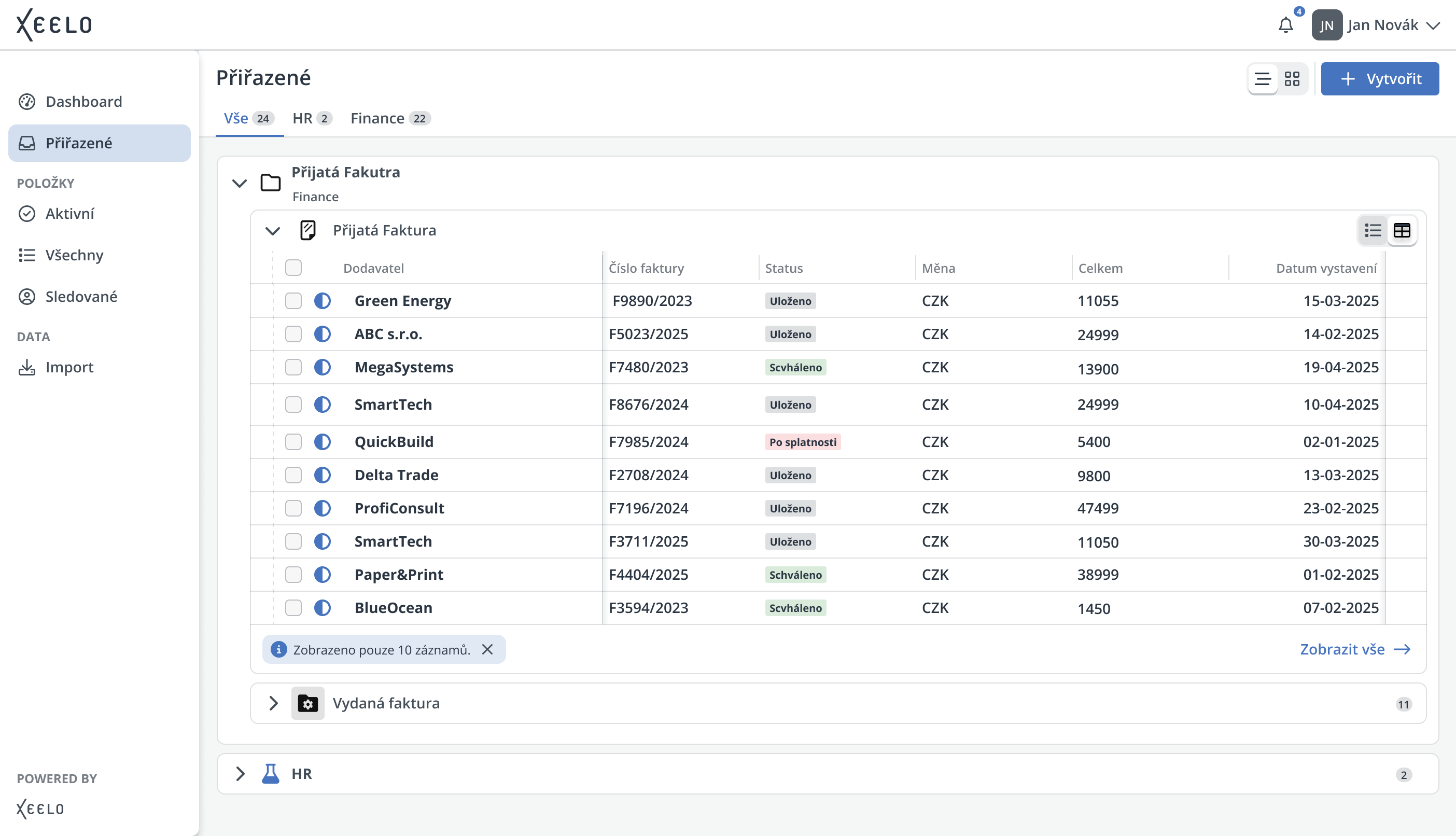1456x836 pixels.
Task: Click status circle icon for QuickBuild
Action: click(323, 441)
